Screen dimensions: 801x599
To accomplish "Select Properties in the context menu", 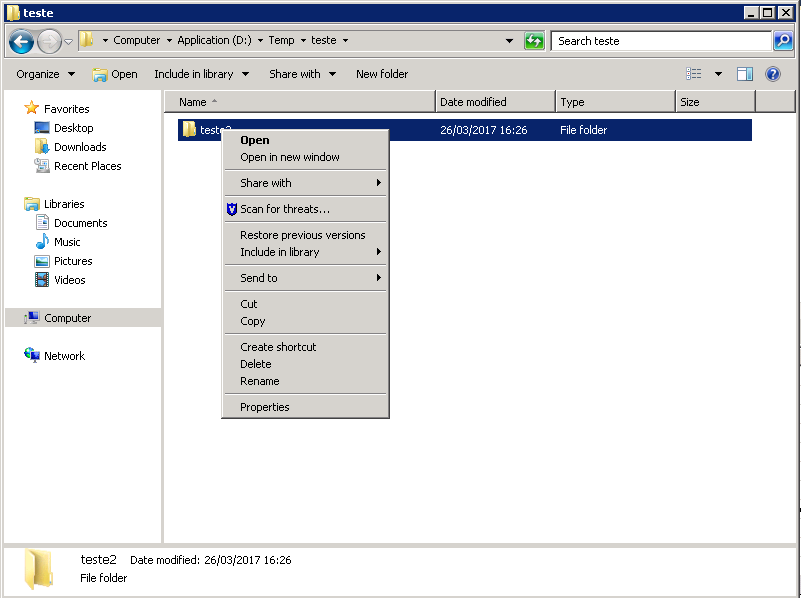I will (265, 407).
